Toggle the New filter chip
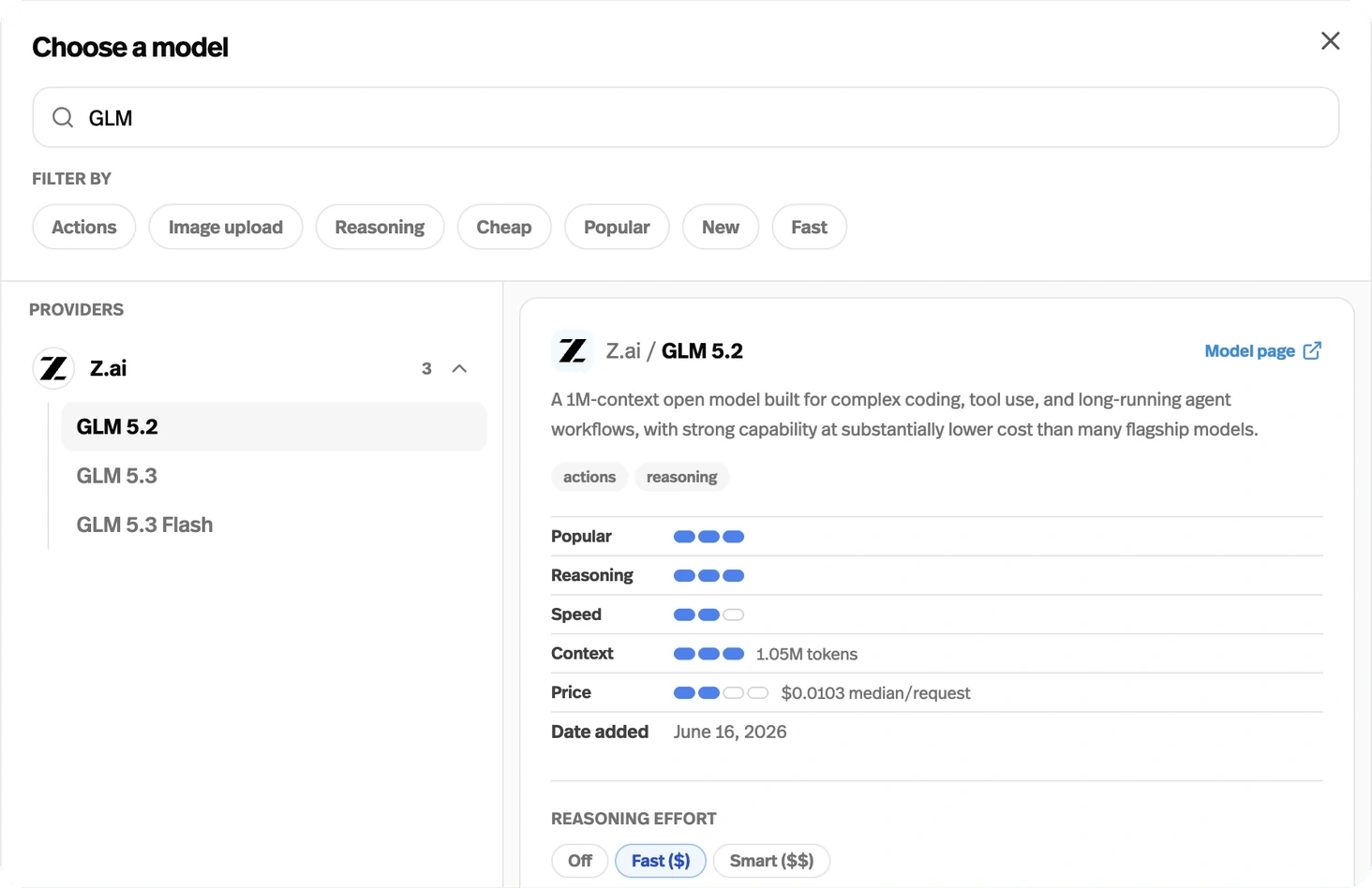1372x888 pixels. point(721,227)
